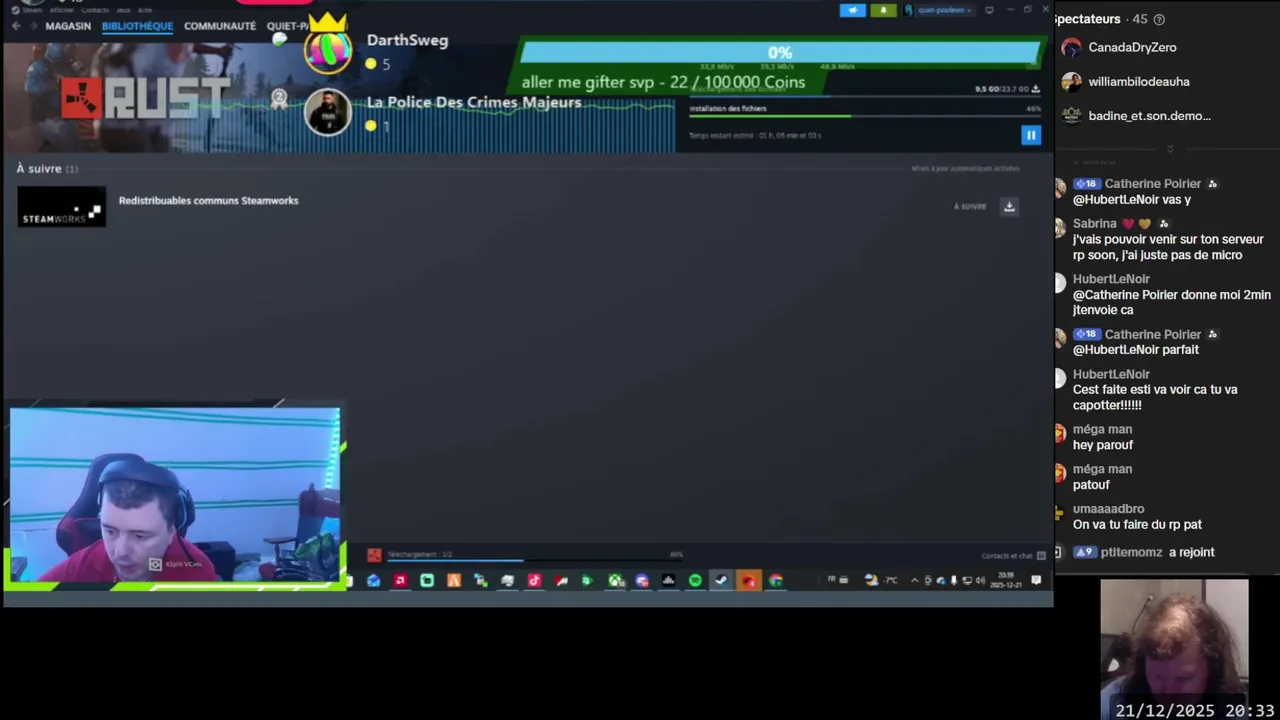Open the Steam account name dropdown
Image resolution: width=1280 pixels, height=720 pixels.
click(939, 10)
